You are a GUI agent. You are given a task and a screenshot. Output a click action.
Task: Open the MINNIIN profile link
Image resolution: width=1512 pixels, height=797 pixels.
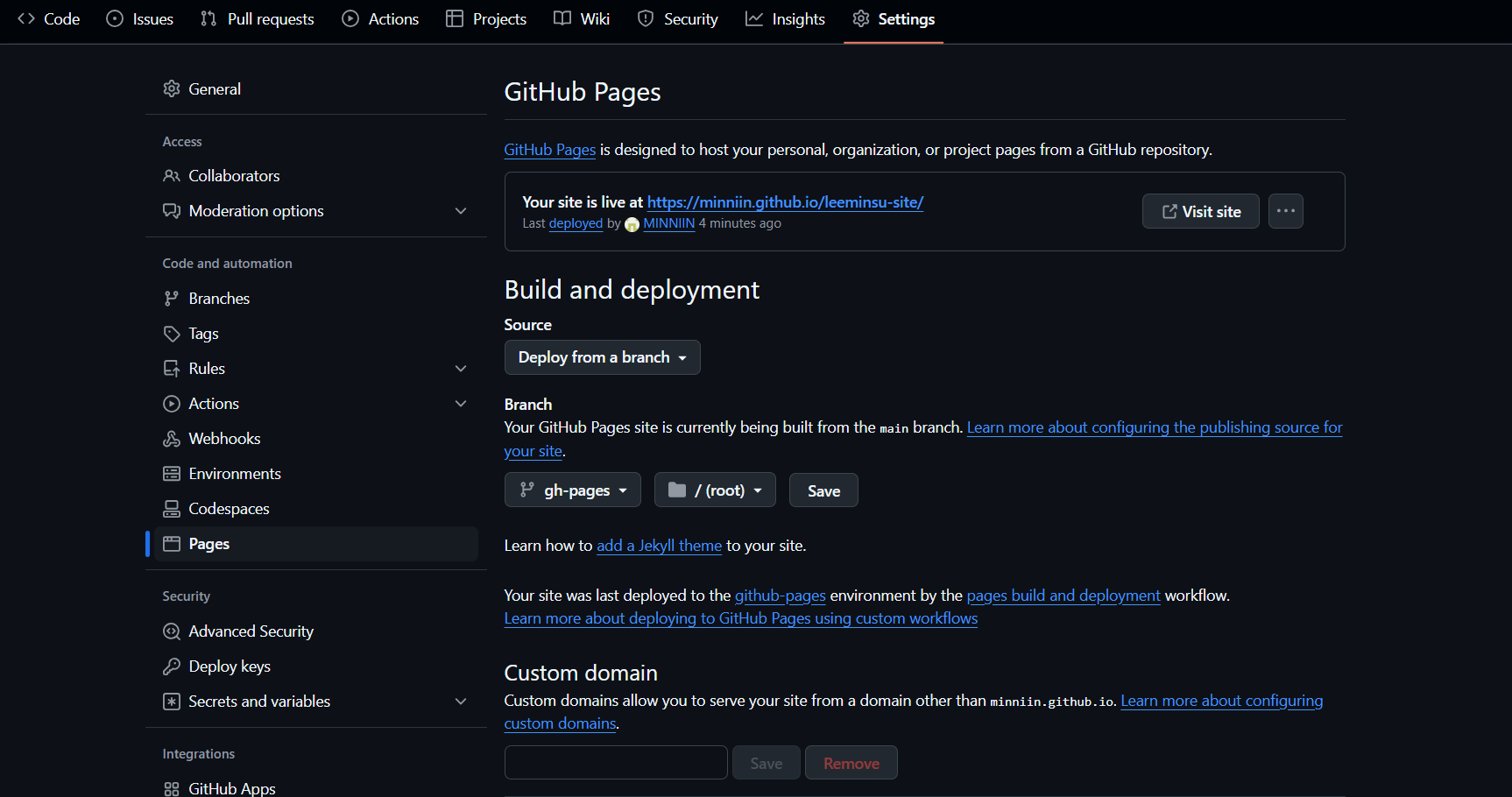[x=668, y=223]
